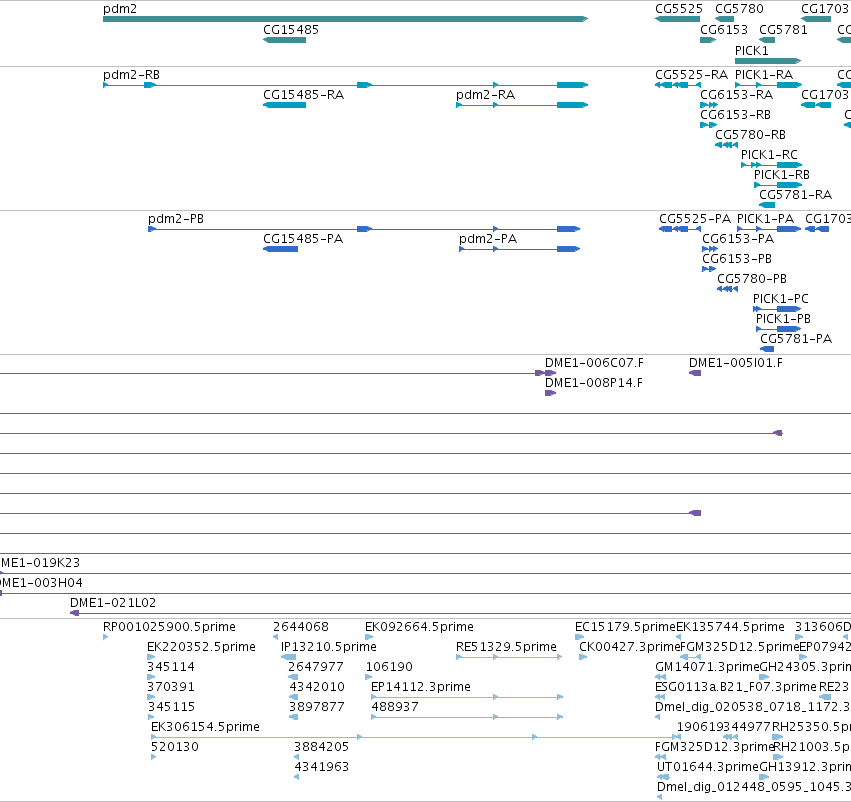Open the DME1-019K23 BAC clone
851x802 pixels.
(x=426, y=574)
